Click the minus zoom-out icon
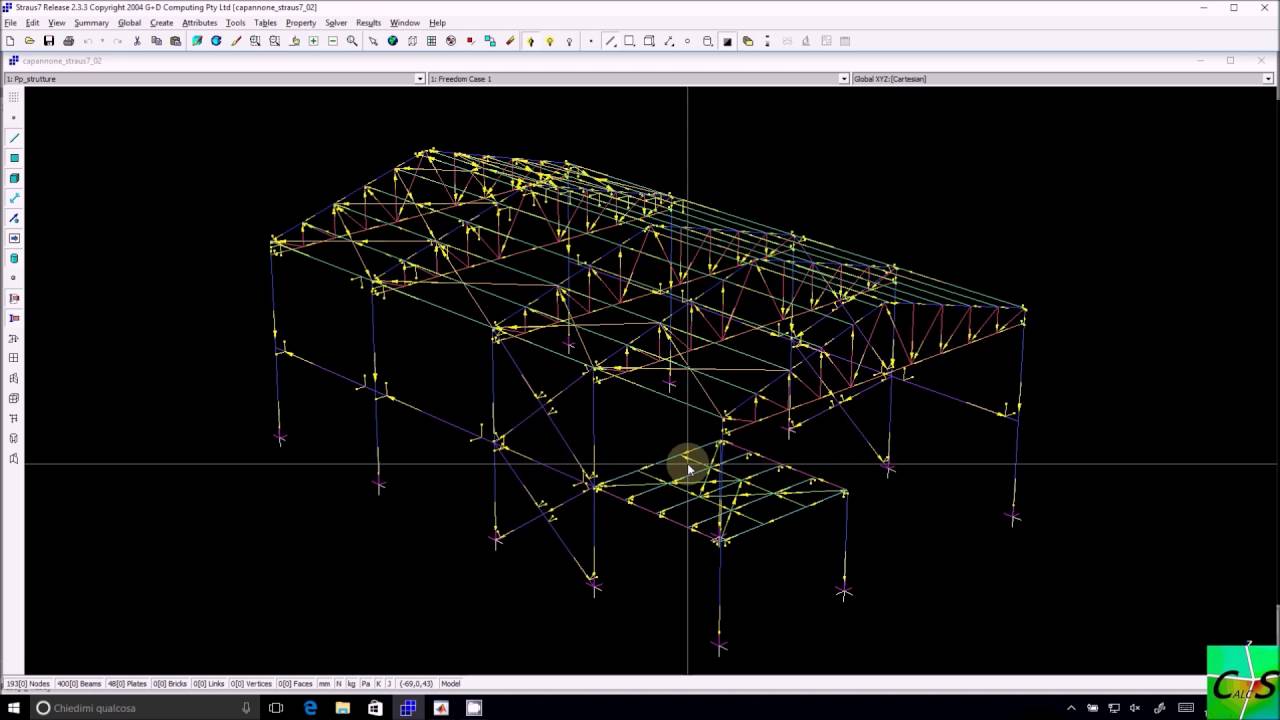This screenshot has width=1280, height=720. 333,41
